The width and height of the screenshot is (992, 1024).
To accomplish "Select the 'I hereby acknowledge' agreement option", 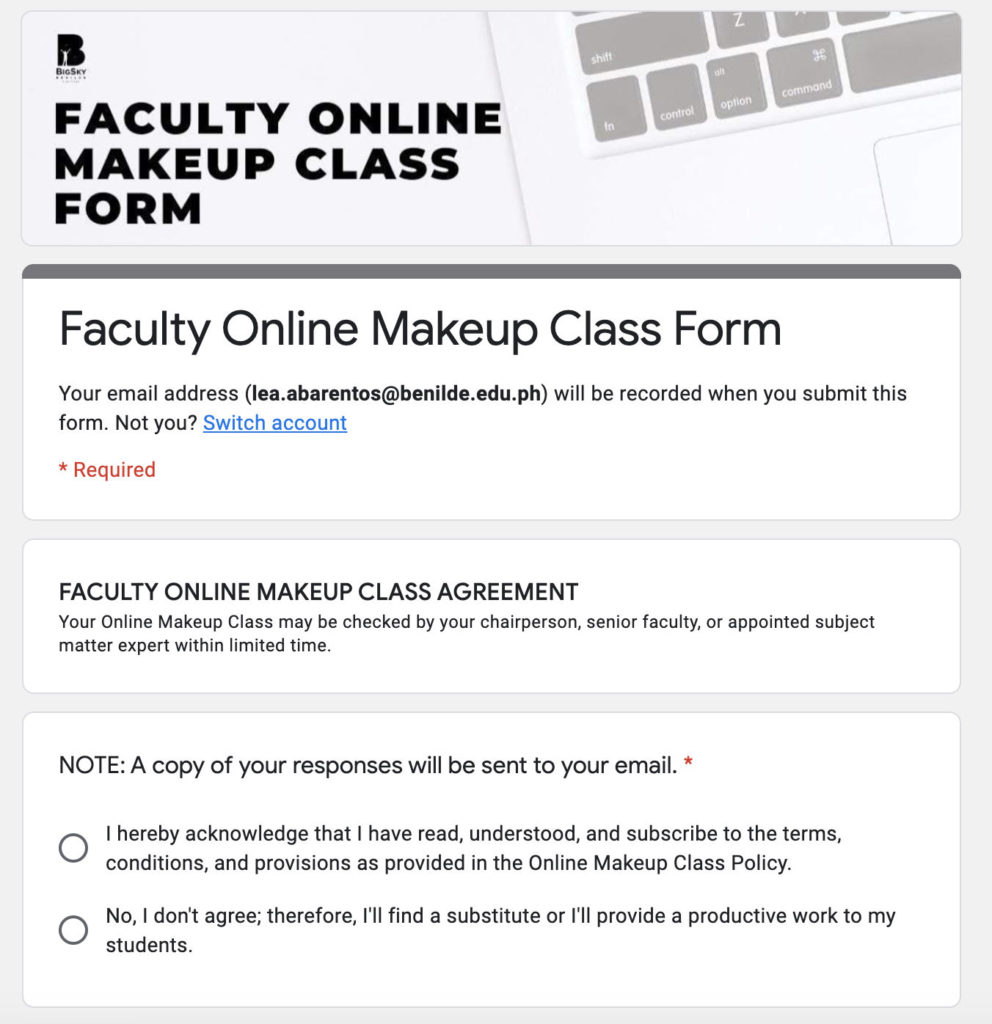I will pos(72,847).
